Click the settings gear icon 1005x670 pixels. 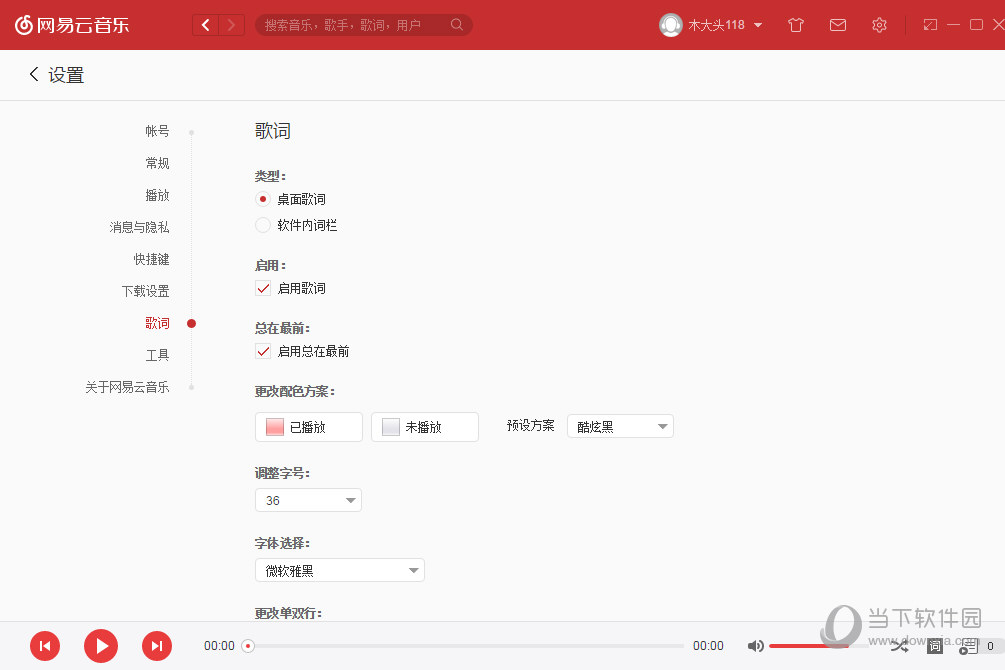pos(879,24)
